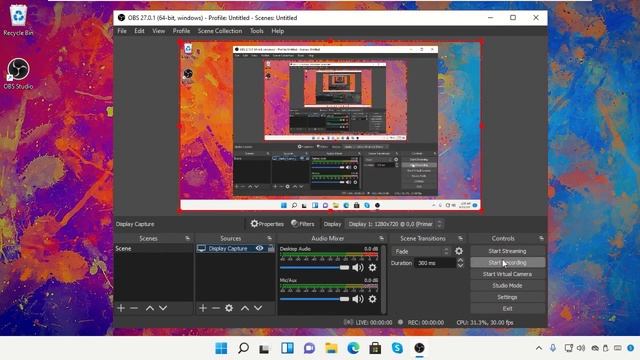640x360 pixels.
Task: Click preview canvas of display capture
Action: [330, 126]
